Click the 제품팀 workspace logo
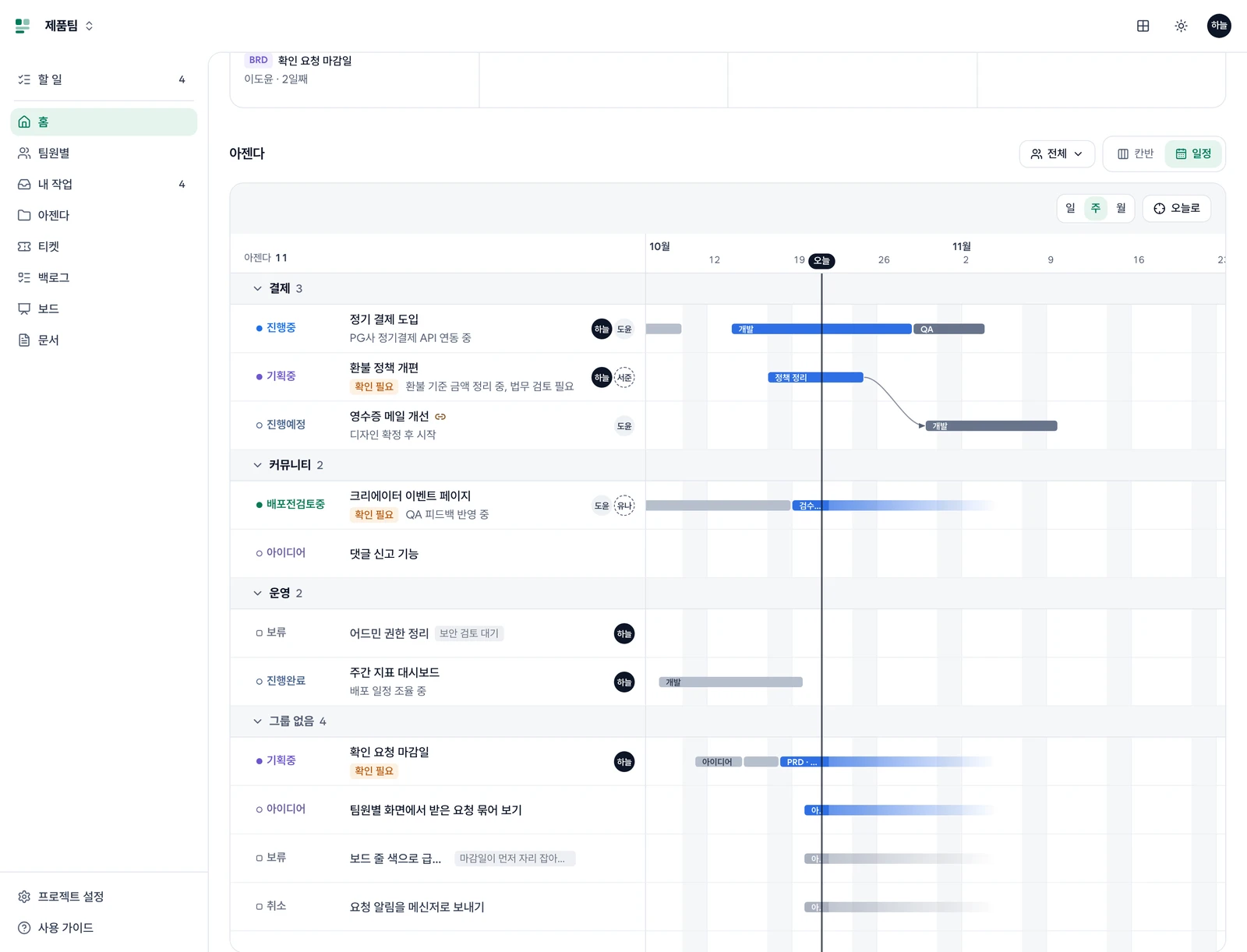The image size is (1247, 952). (x=23, y=26)
